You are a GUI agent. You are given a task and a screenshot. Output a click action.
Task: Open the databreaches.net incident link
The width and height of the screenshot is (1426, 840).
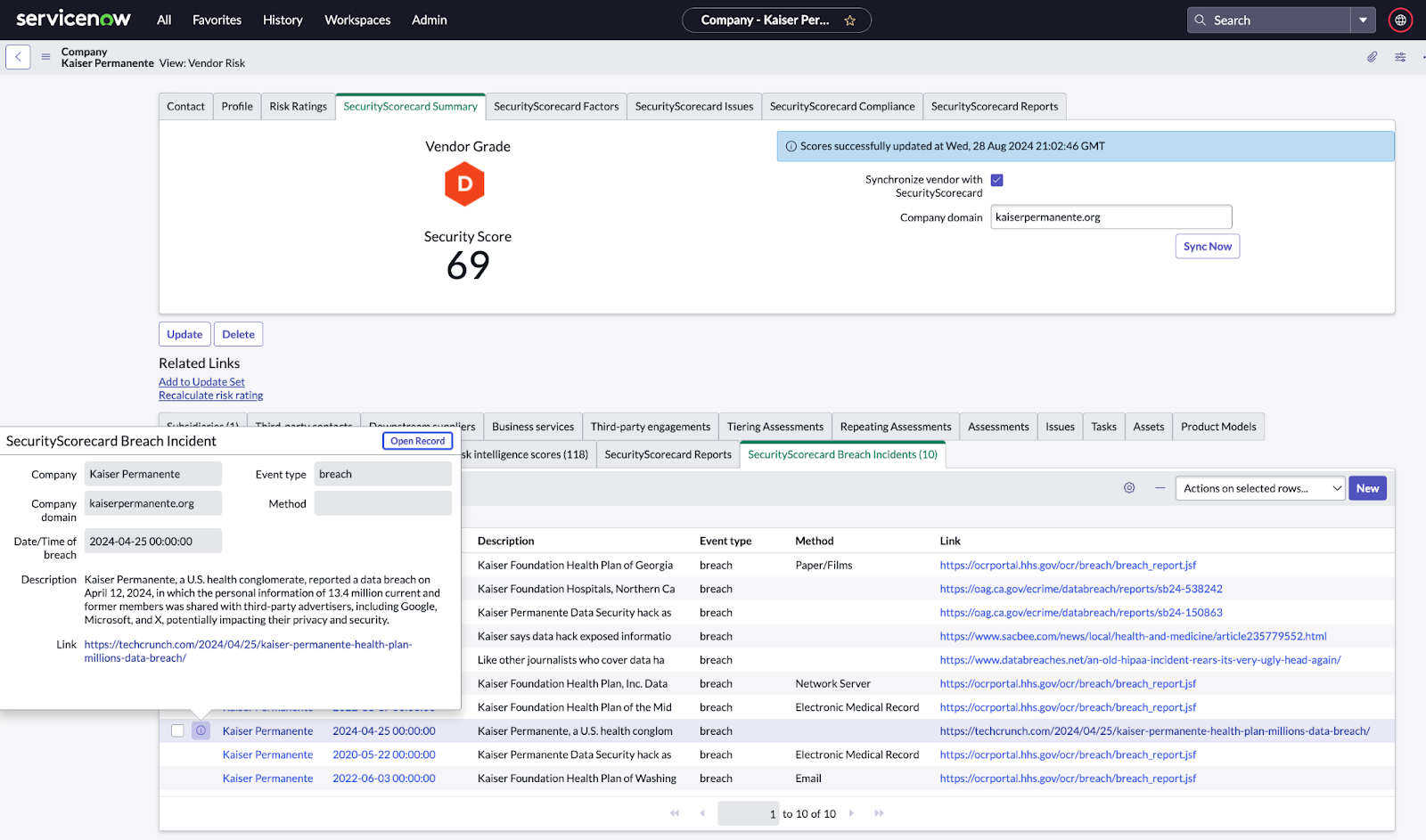tap(1140, 660)
